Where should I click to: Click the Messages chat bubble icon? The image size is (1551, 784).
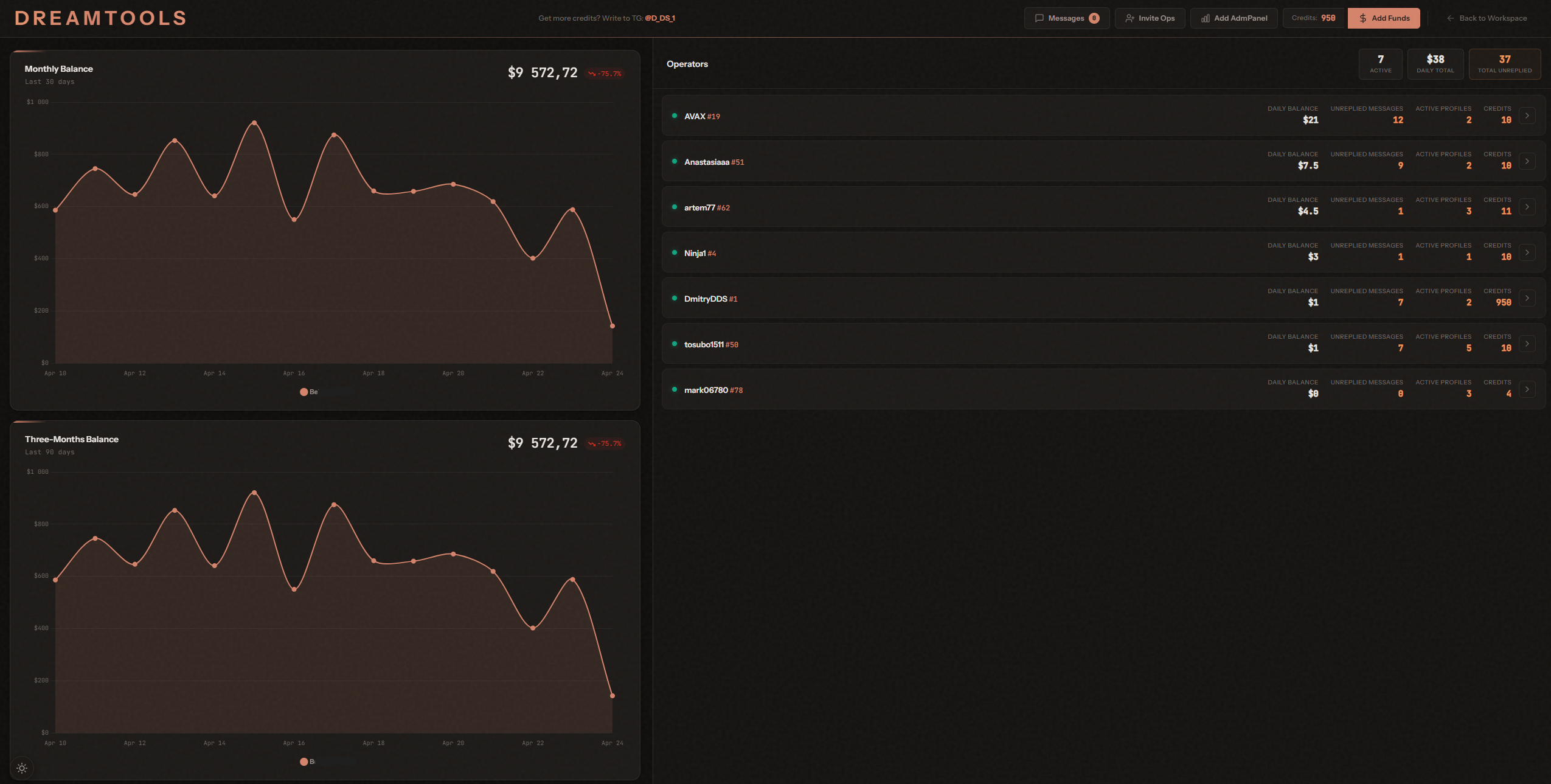1039,18
